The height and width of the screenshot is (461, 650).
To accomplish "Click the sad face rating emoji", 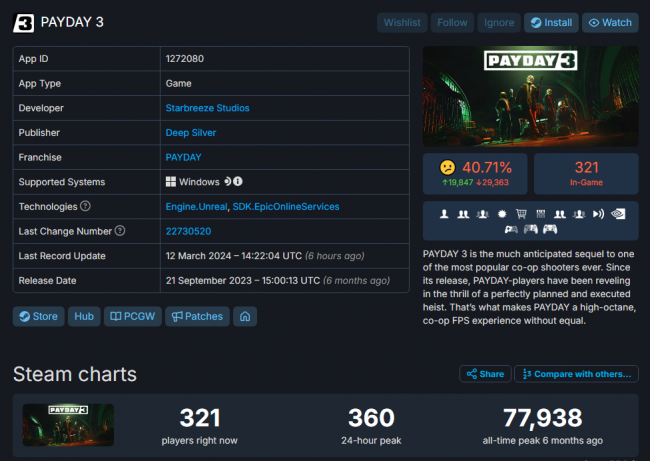I will (448, 167).
